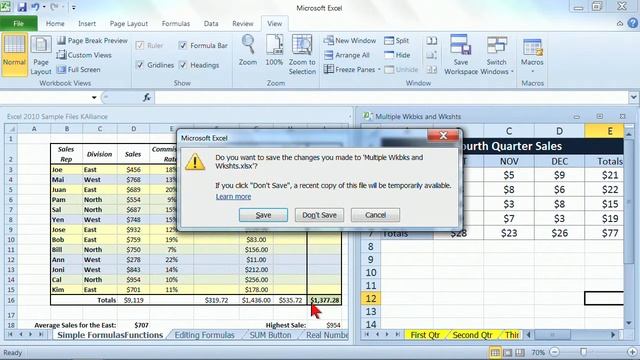Switch to Page Layout view
Viewport: 640px width, 360px height.
tap(41, 56)
